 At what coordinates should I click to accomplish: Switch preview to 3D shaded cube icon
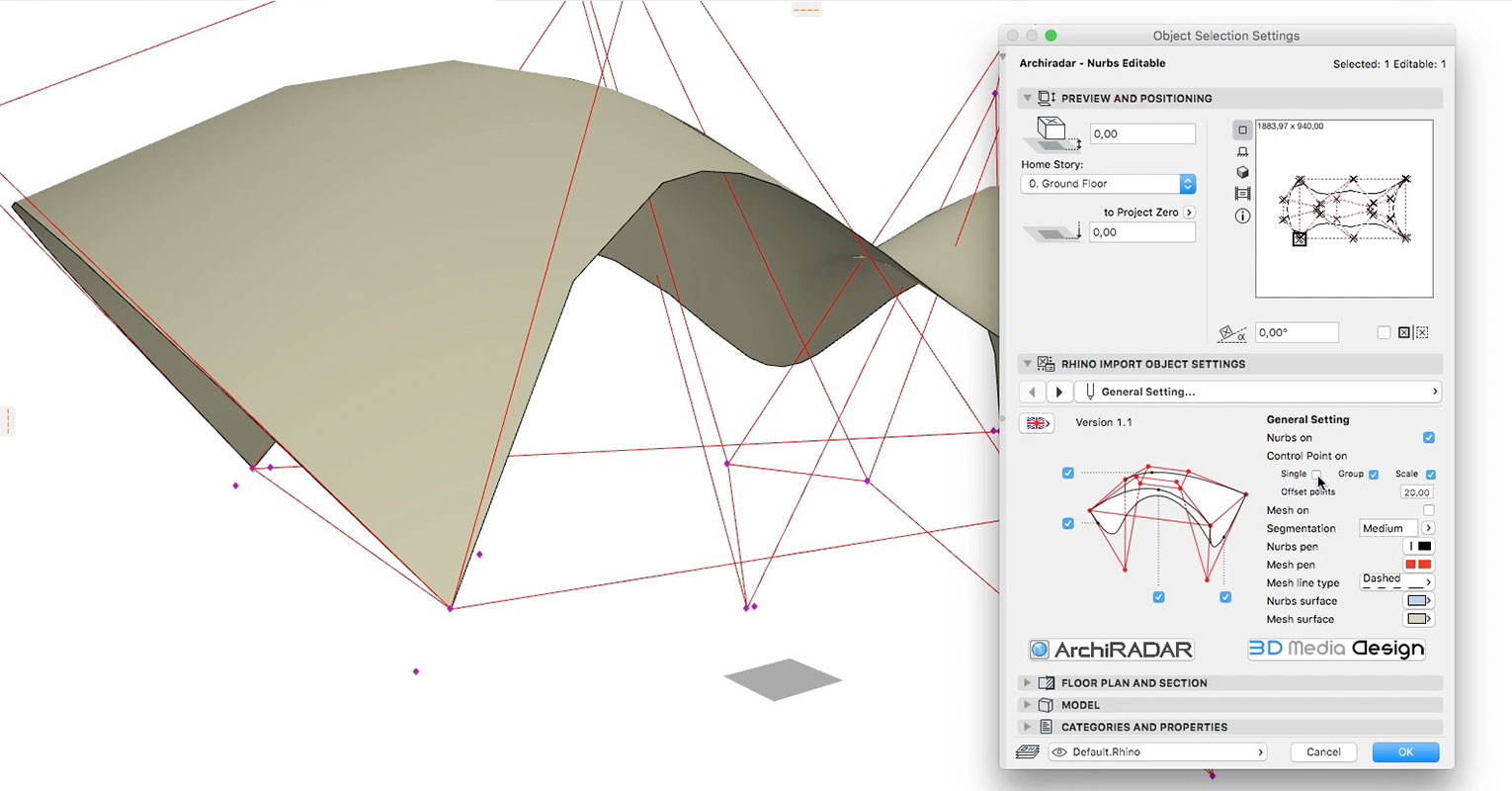[x=1243, y=172]
